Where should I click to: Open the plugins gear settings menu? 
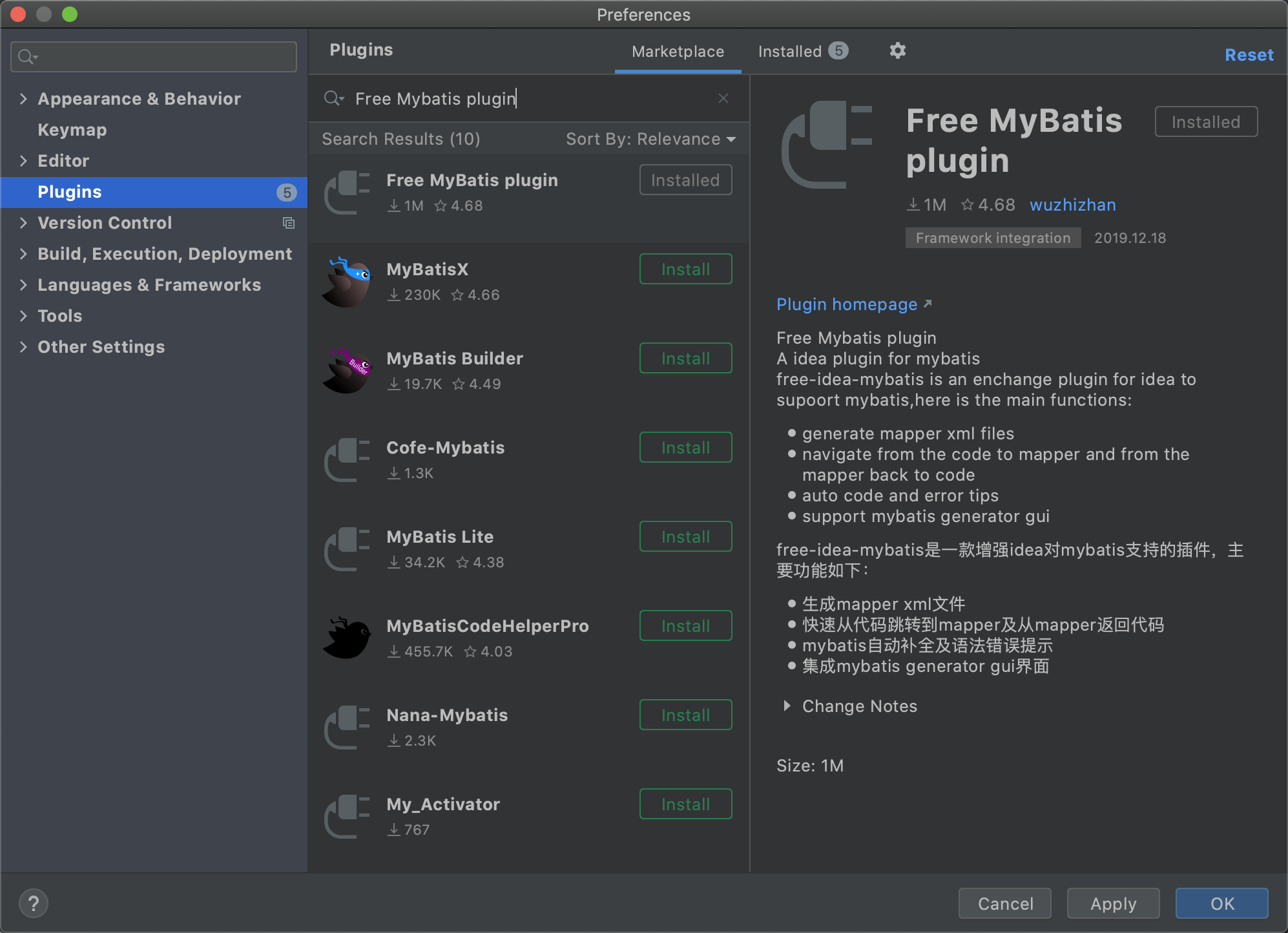(x=897, y=50)
